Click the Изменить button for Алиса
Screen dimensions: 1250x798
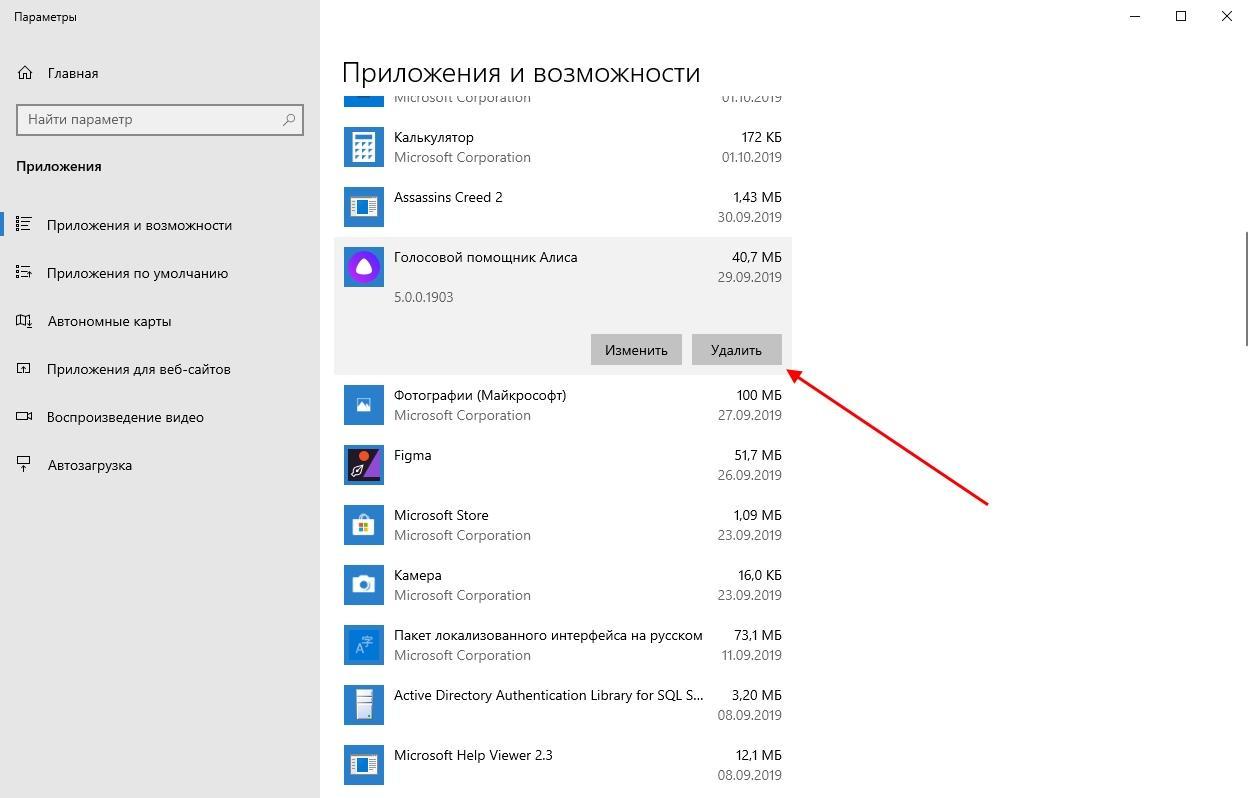pyautogui.click(x=636, y=350)
